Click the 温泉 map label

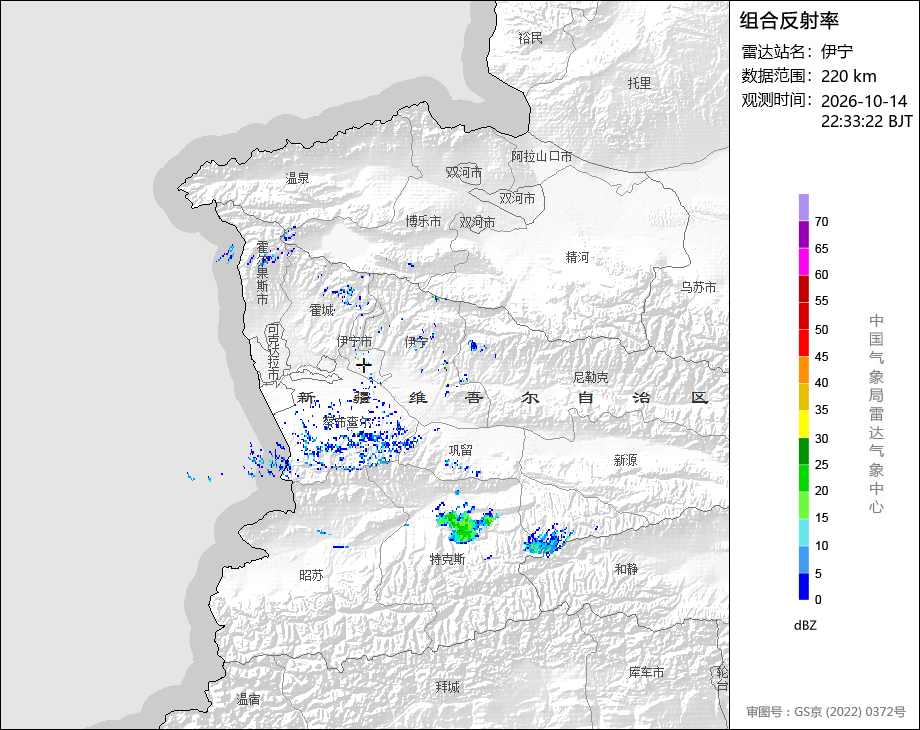point(297,178)
